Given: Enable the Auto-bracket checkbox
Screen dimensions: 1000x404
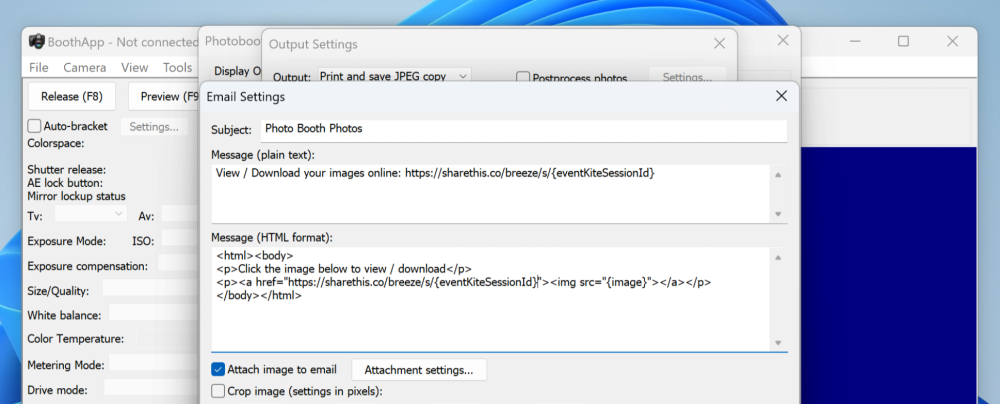Looking at the screenshot, I should [x=34, y=126].
